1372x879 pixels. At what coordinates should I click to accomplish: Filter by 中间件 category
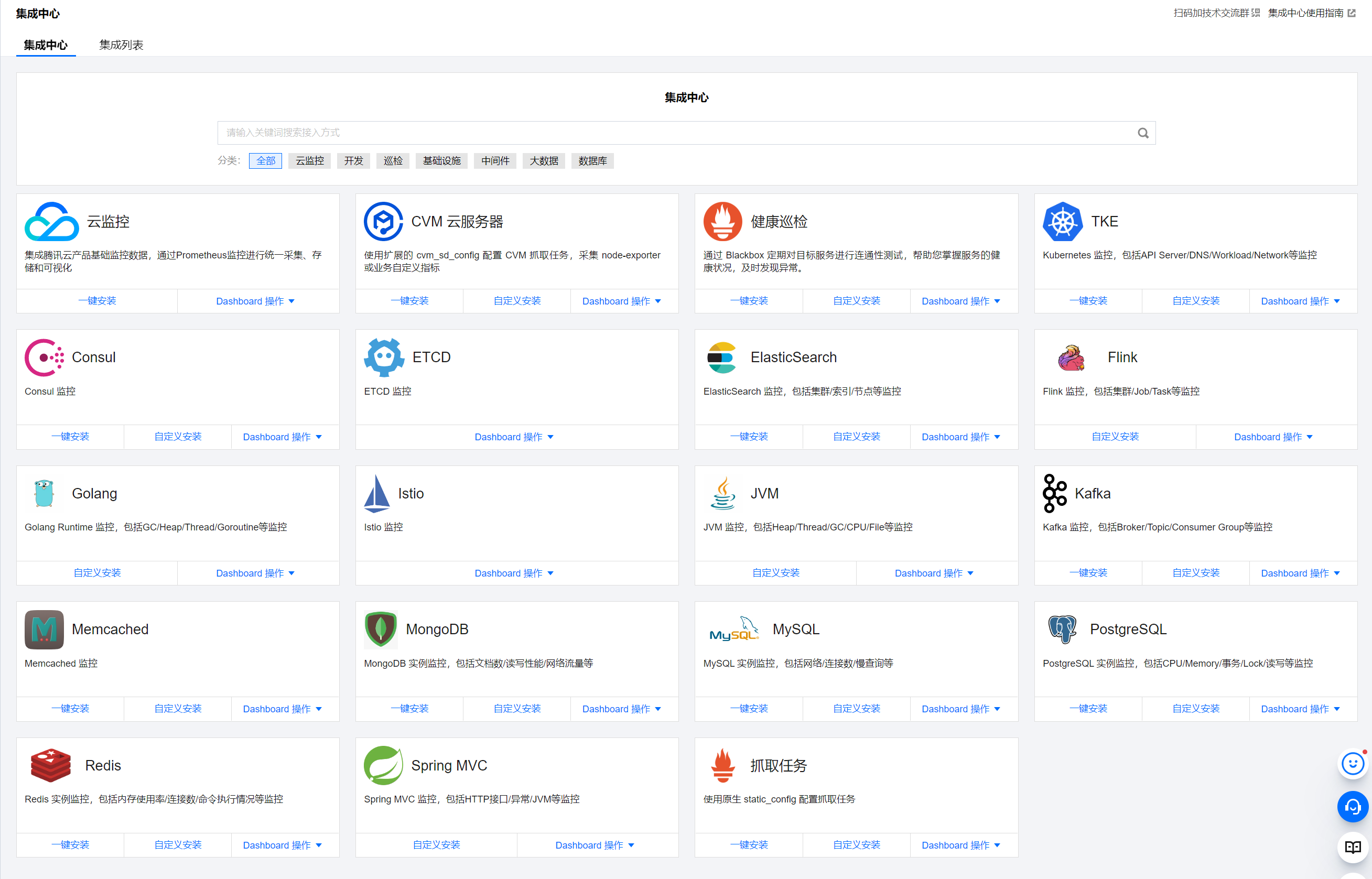pyautogui.click(x=495, y=161)
